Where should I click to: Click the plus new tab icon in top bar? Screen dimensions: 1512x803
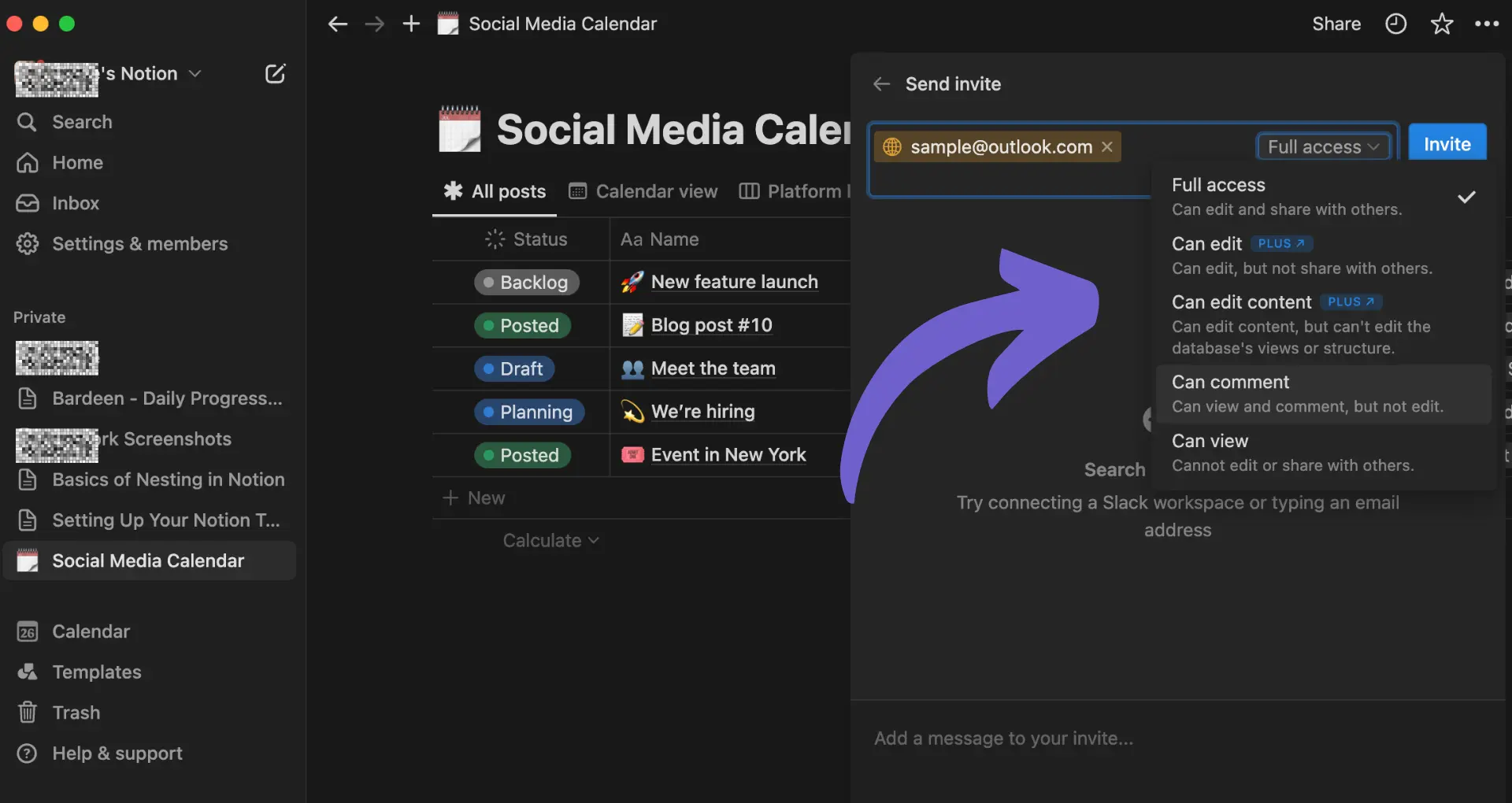pos(411,24)
